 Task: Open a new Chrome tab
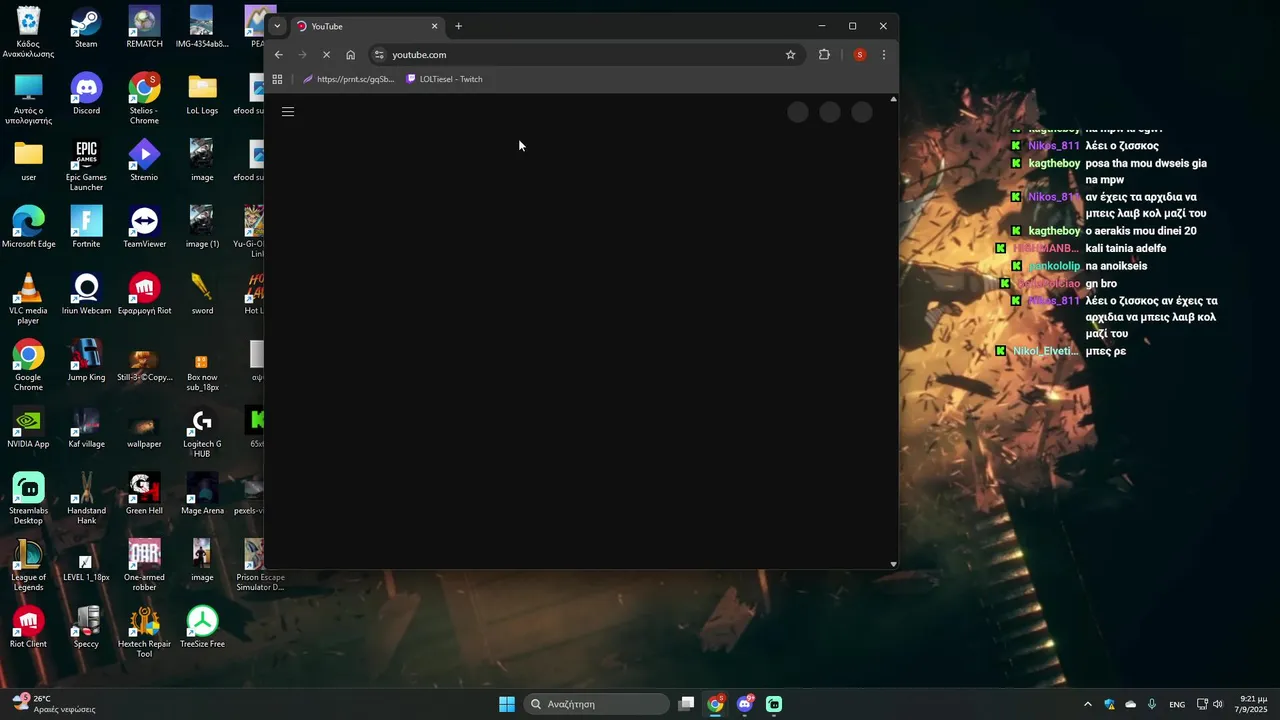tap(458, 26)
